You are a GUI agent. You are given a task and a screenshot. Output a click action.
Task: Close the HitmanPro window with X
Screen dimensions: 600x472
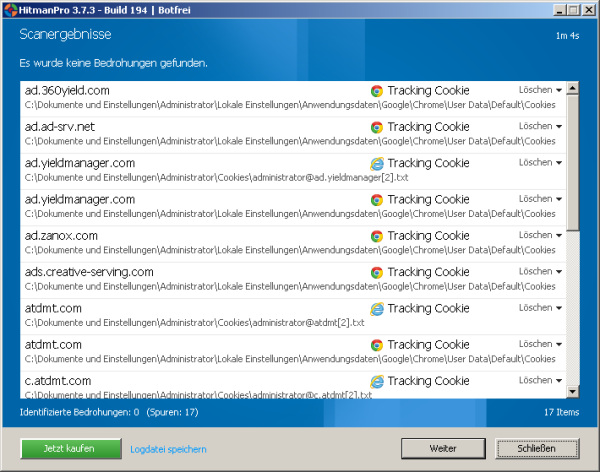(x=589, y=10)
